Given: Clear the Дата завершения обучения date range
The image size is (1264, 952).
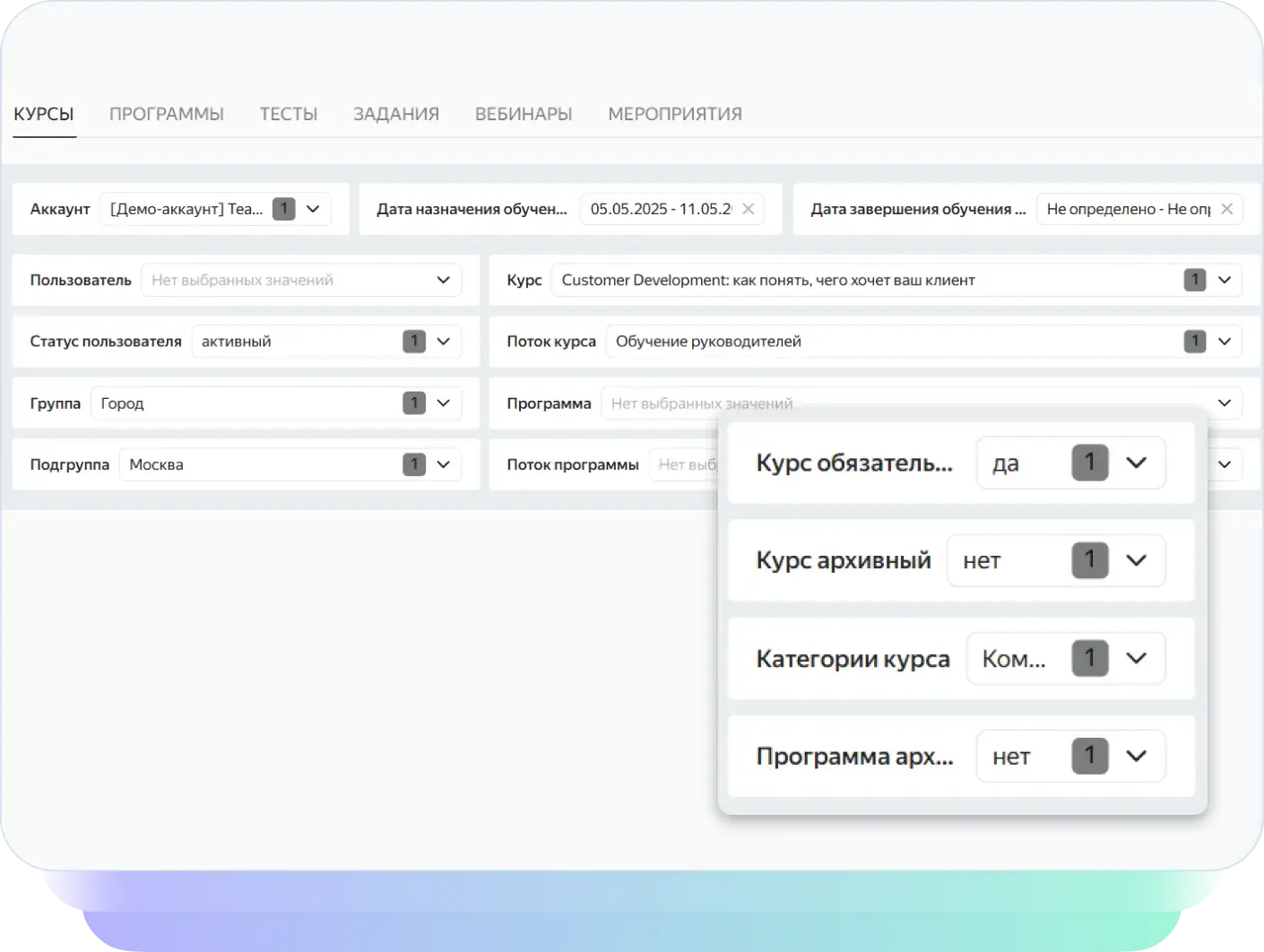Looking at the screenshot, I should point(1227,209).
